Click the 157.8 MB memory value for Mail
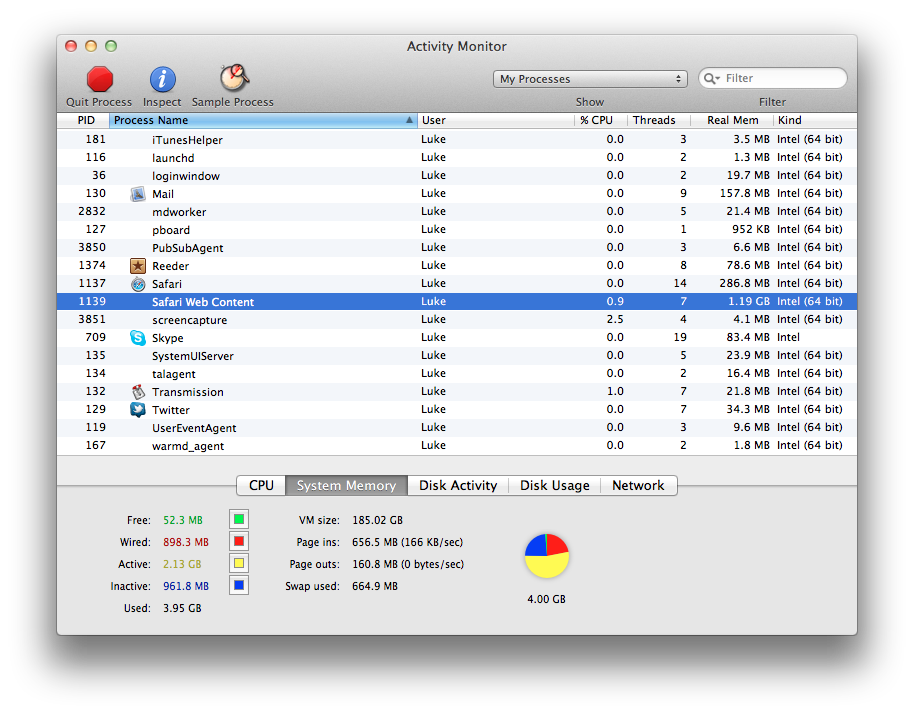This screenshot has height=714, width=914. pos(744,194)
